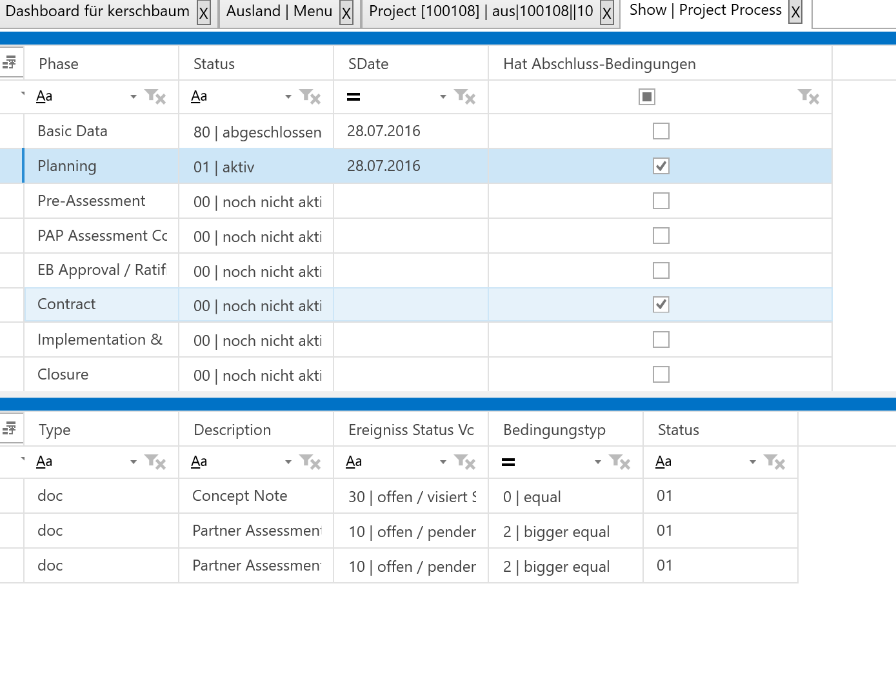Toggle the checkbox in the Contract row
This screenshot has width=896, height=699.
pyautogui.click(x=660, y=305)
